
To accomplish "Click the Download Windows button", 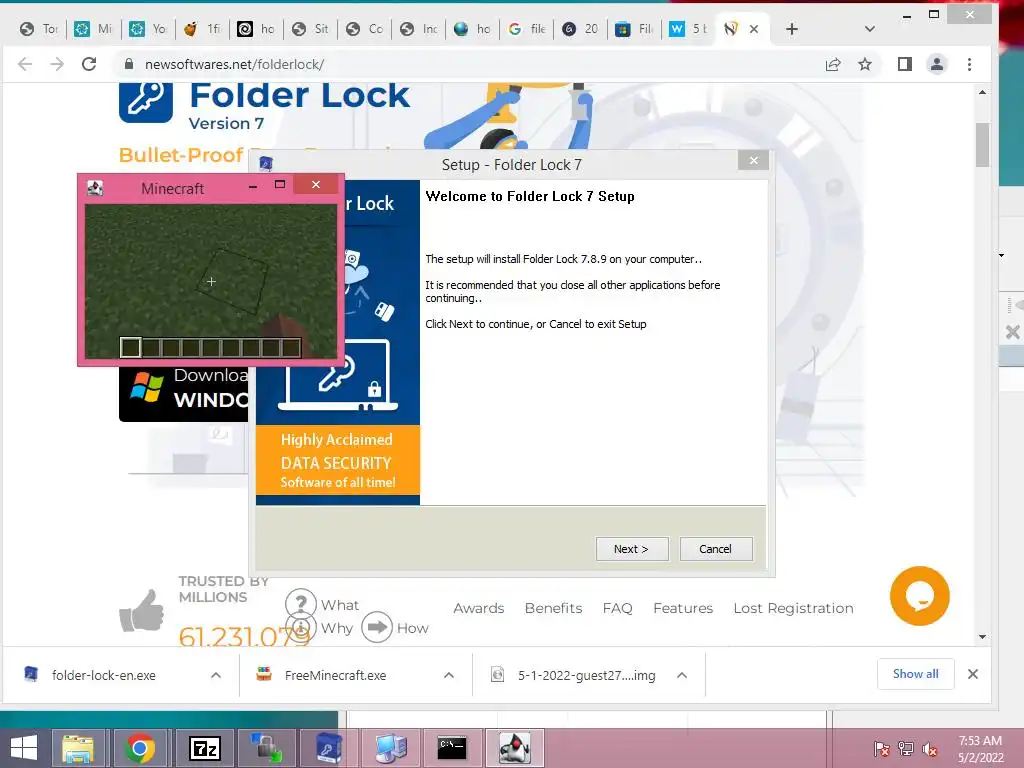I will click(184, 394).
